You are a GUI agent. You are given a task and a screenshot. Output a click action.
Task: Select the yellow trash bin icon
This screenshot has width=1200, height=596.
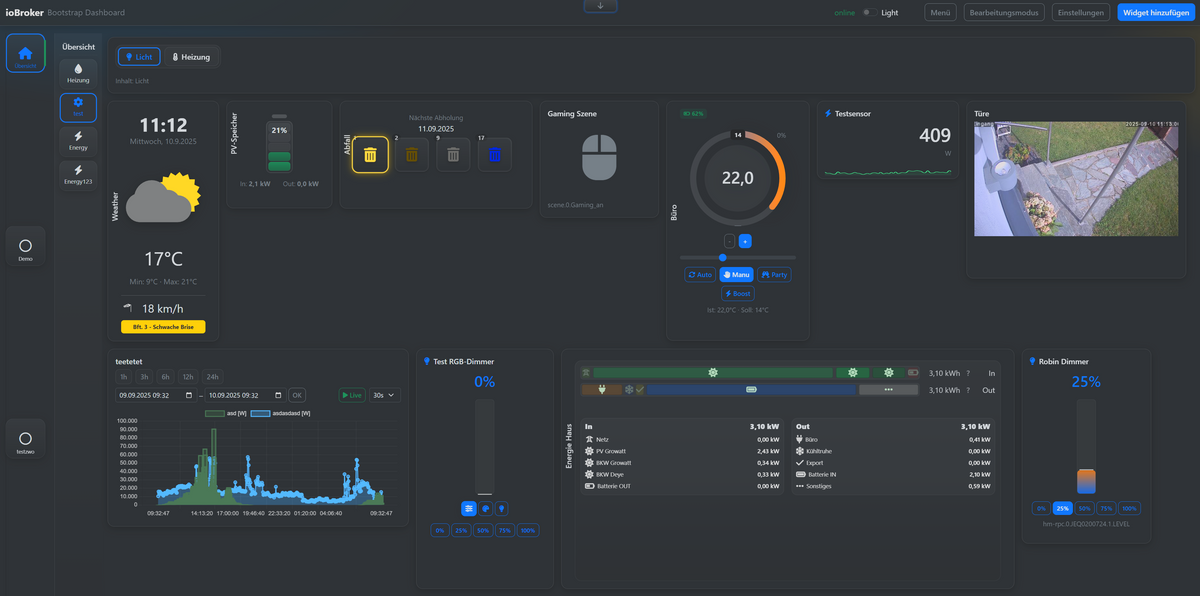370,154
